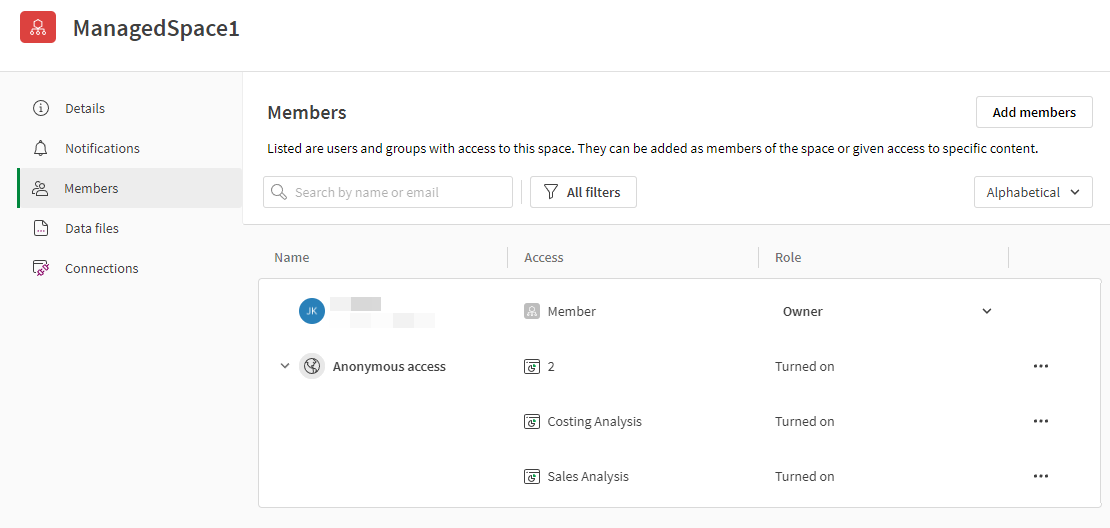Click the funnel icon on All filters
The width and height of the screenshot is (1110, 528).
tap(550, 192)
